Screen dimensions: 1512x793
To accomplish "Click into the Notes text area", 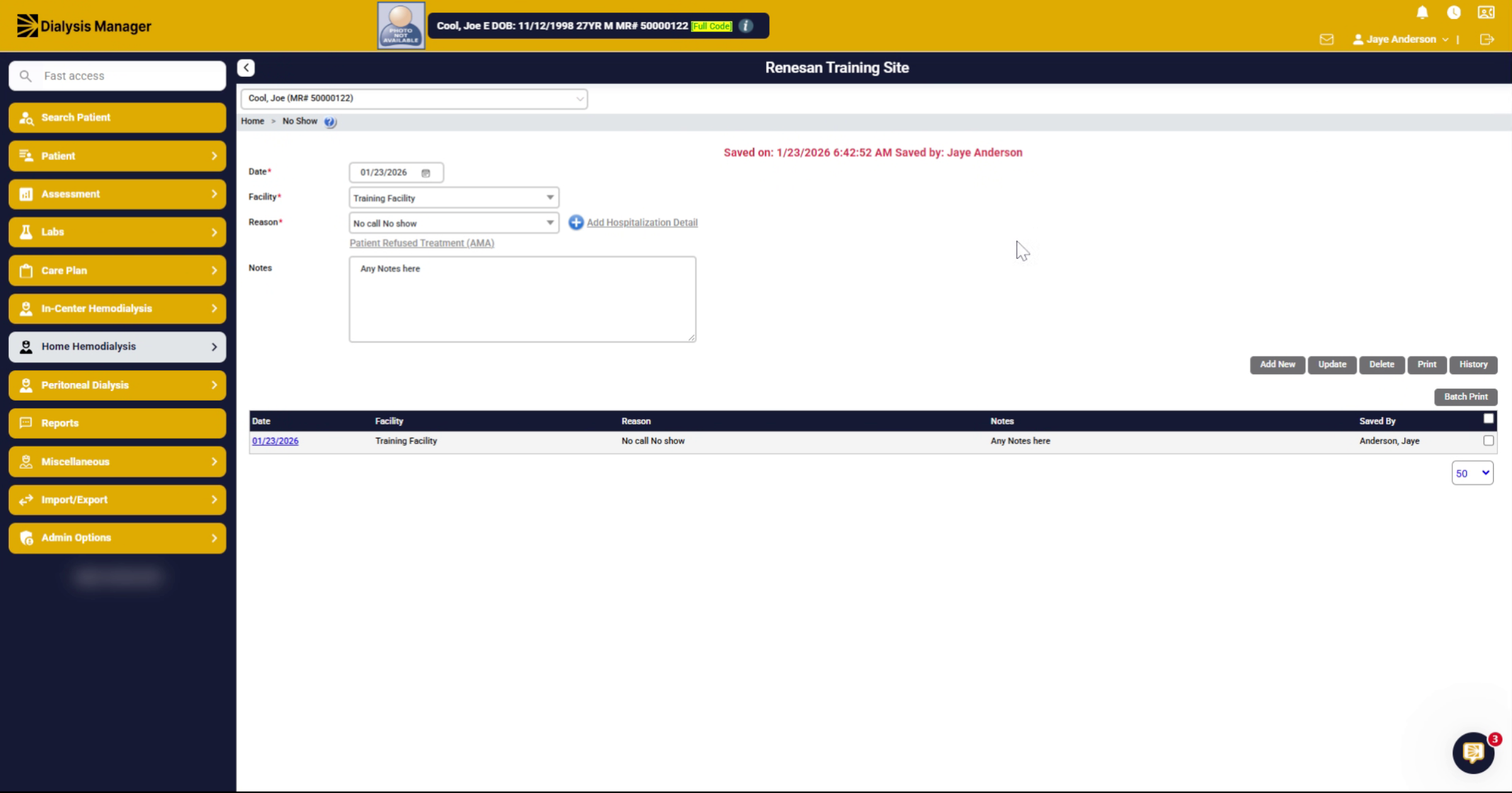I will (x=522, y=299).
